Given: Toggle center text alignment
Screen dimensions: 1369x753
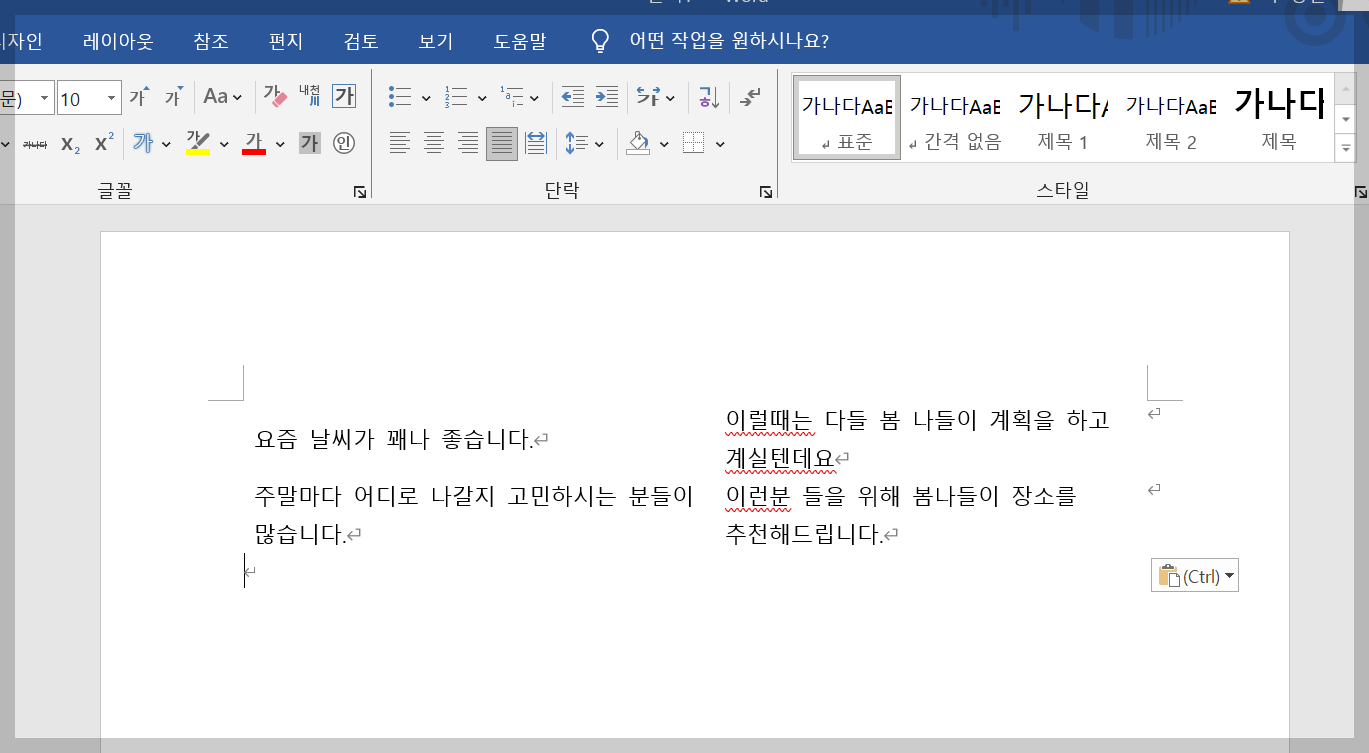Looking at the screenshot, I should (433, 143).
